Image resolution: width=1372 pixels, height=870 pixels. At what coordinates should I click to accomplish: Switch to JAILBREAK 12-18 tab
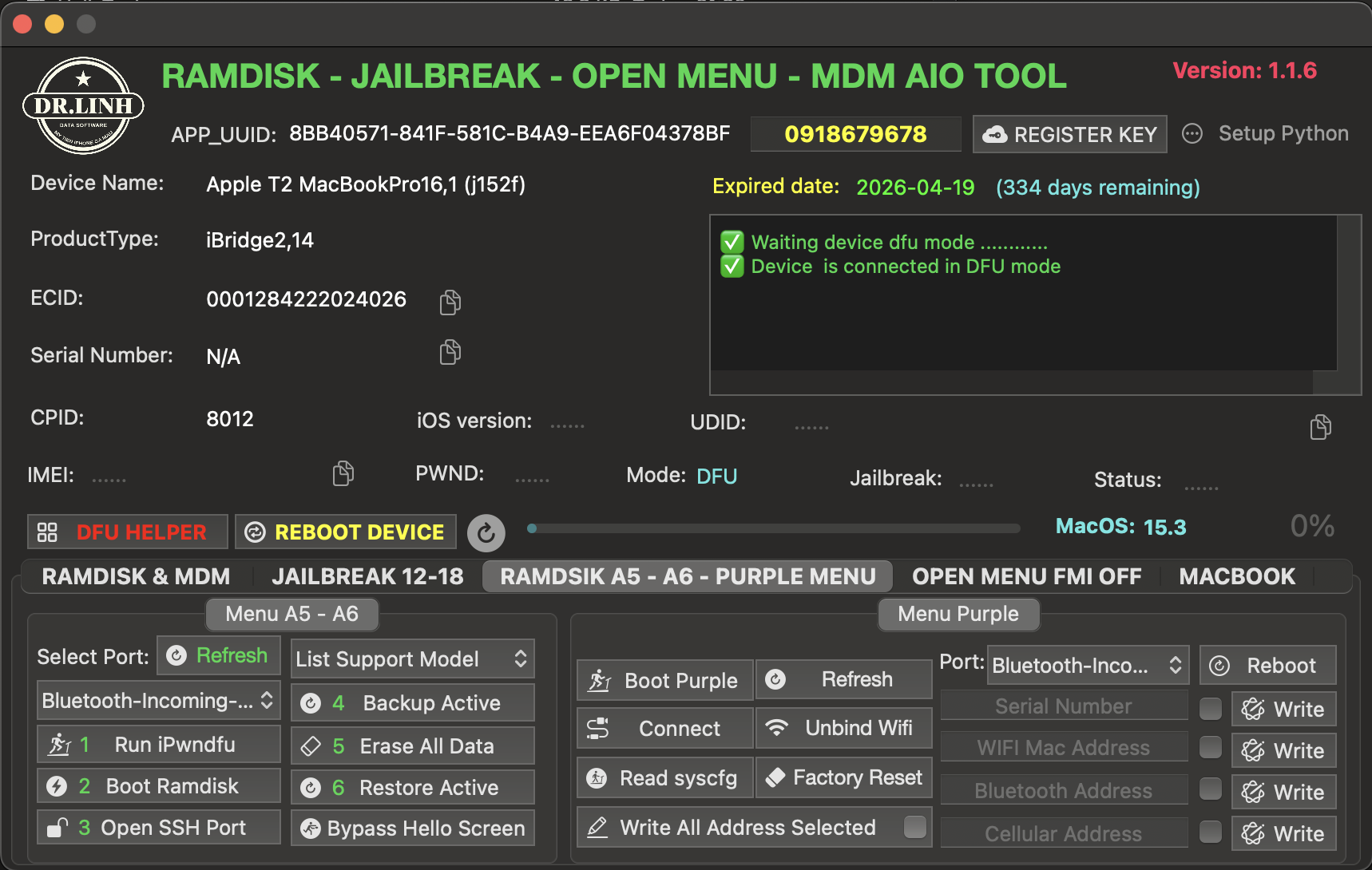tap(367, 576)
